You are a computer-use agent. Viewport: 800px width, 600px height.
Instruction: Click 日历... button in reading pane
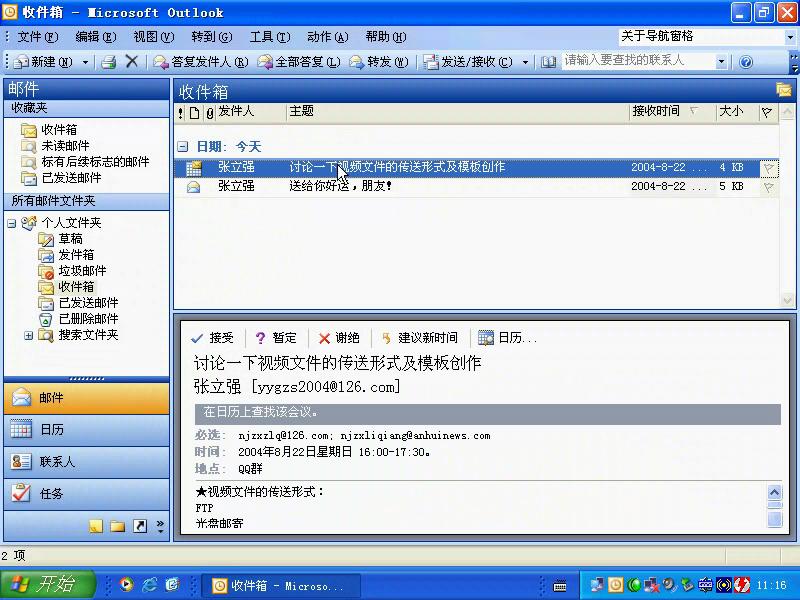click(x=507, y=338)
